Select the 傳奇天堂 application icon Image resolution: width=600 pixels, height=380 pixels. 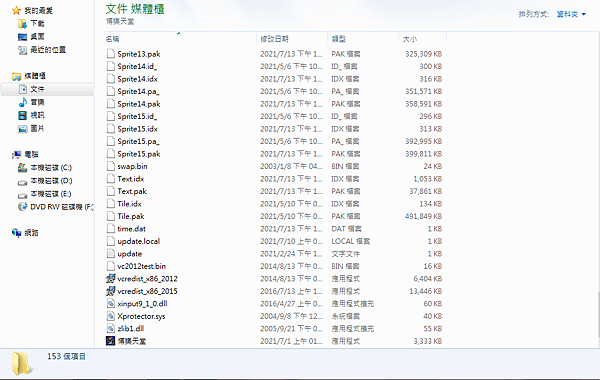coord(111,341)
